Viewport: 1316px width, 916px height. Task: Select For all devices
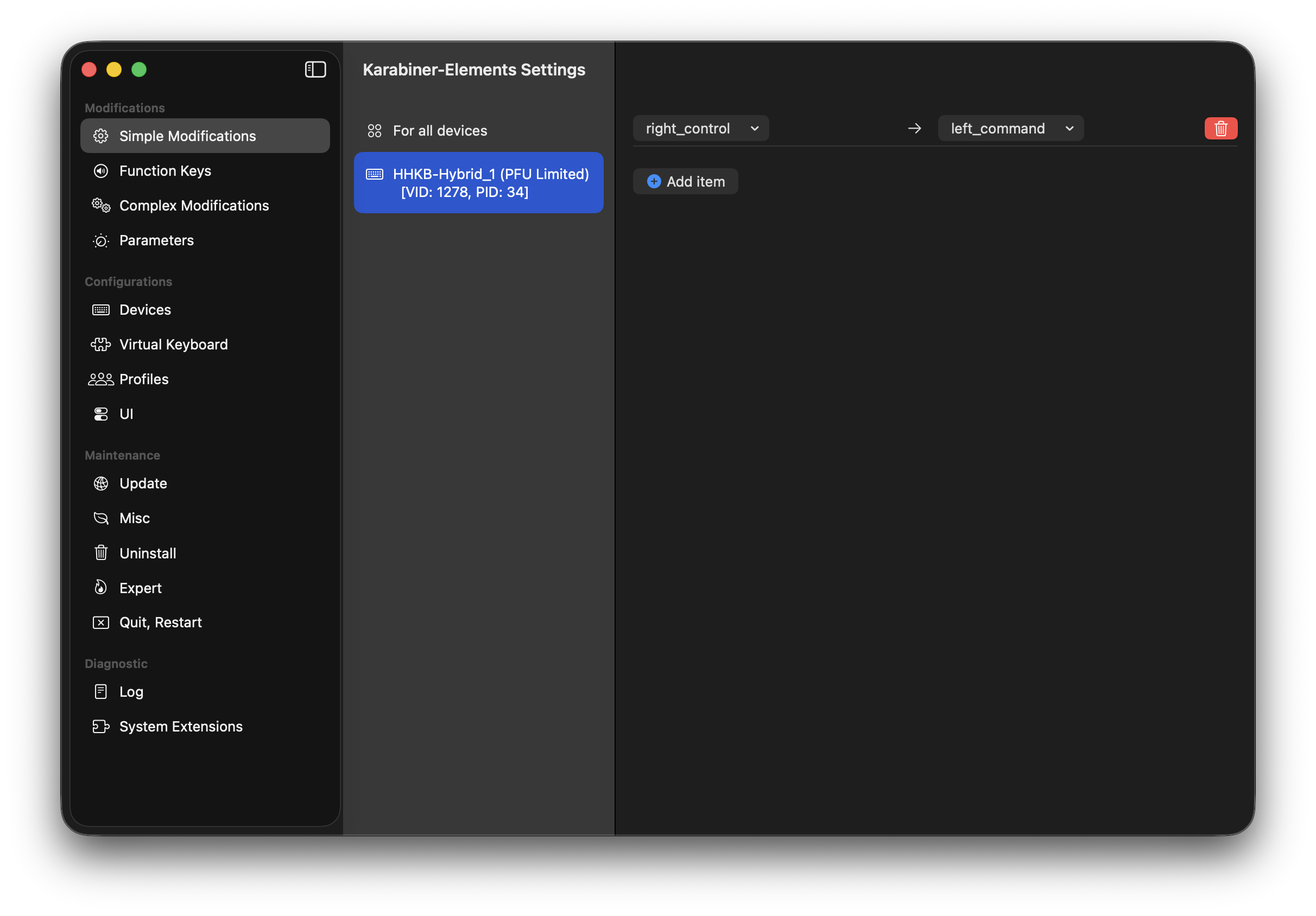479,131
